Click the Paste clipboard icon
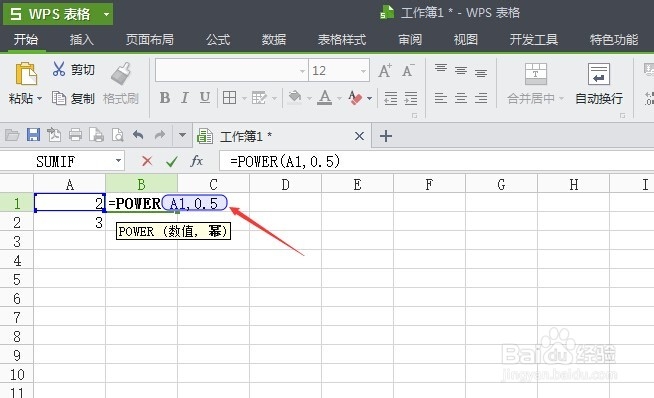654x398 pixels. click(26, 74)
